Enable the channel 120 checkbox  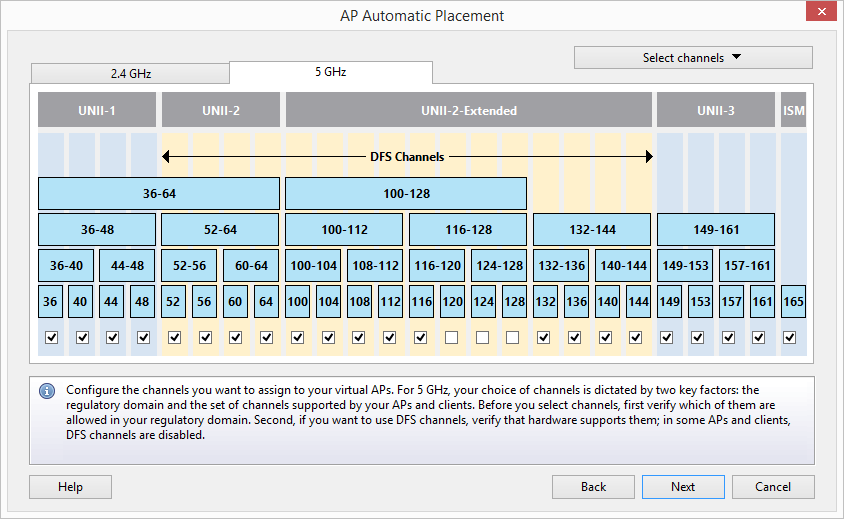452,338
